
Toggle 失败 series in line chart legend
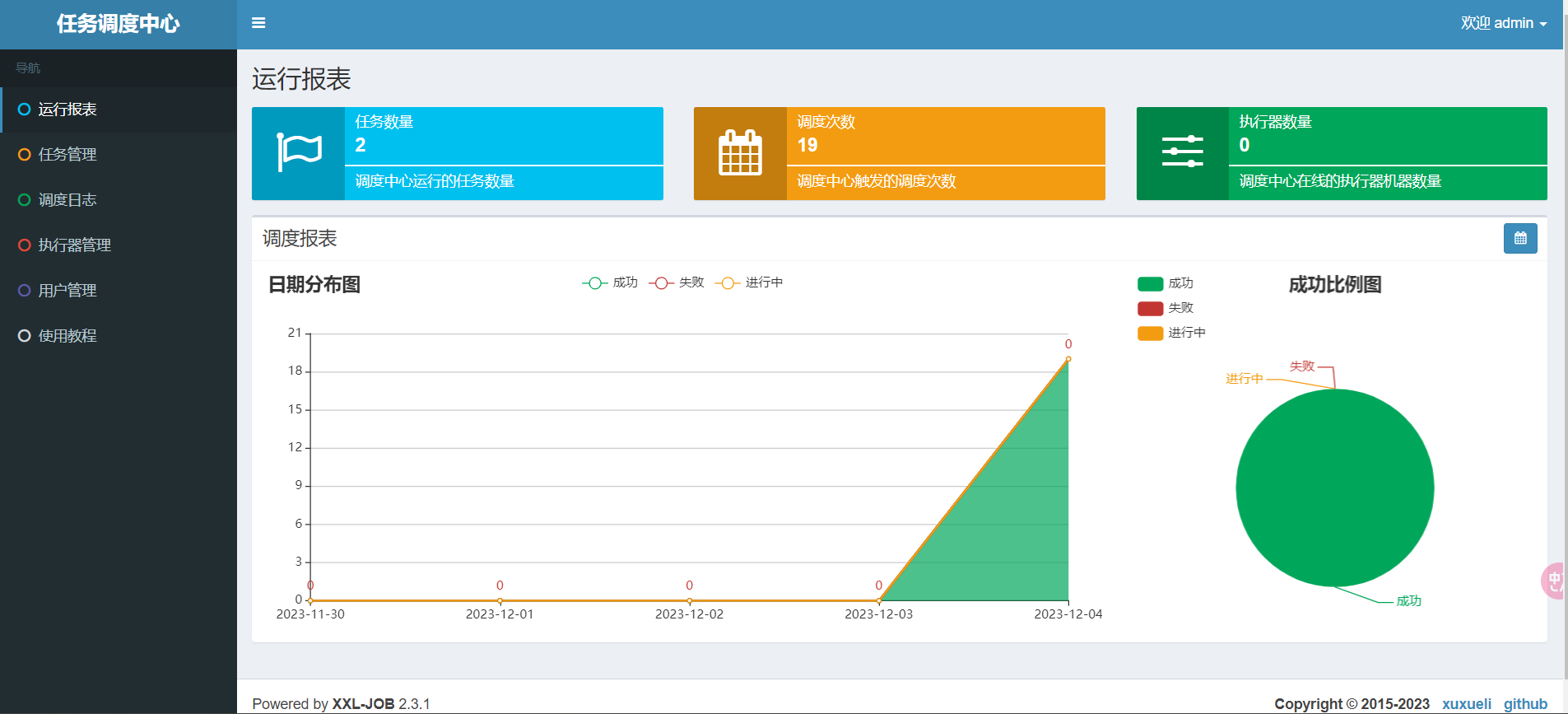click(x=677, y=282)
